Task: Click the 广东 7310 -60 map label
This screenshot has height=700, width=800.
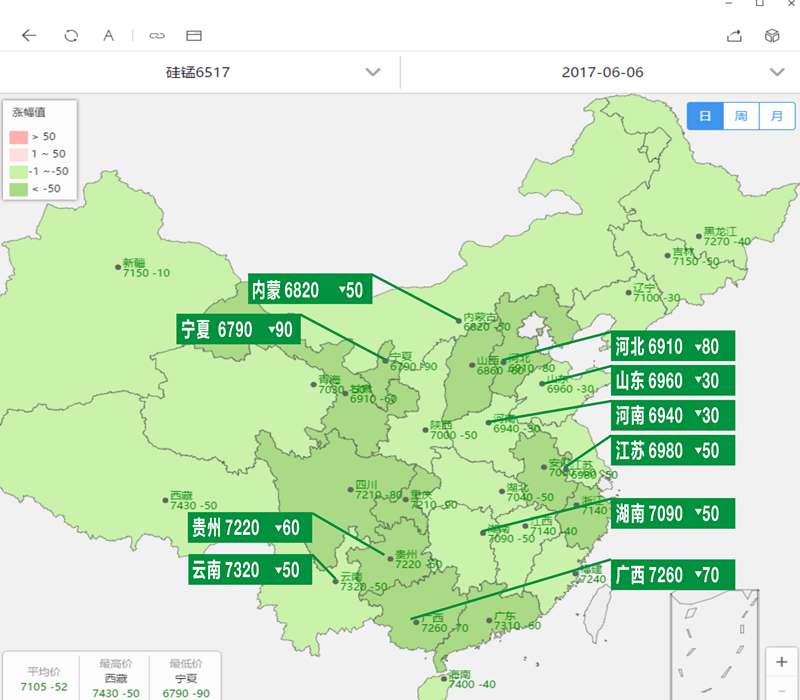Action: [517, 621]
